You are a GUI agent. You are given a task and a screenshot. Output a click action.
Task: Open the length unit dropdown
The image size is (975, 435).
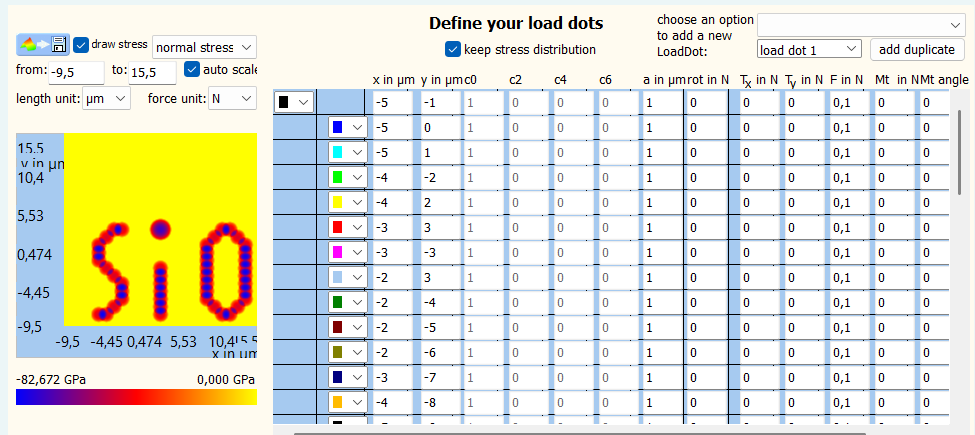coord(106,98)
